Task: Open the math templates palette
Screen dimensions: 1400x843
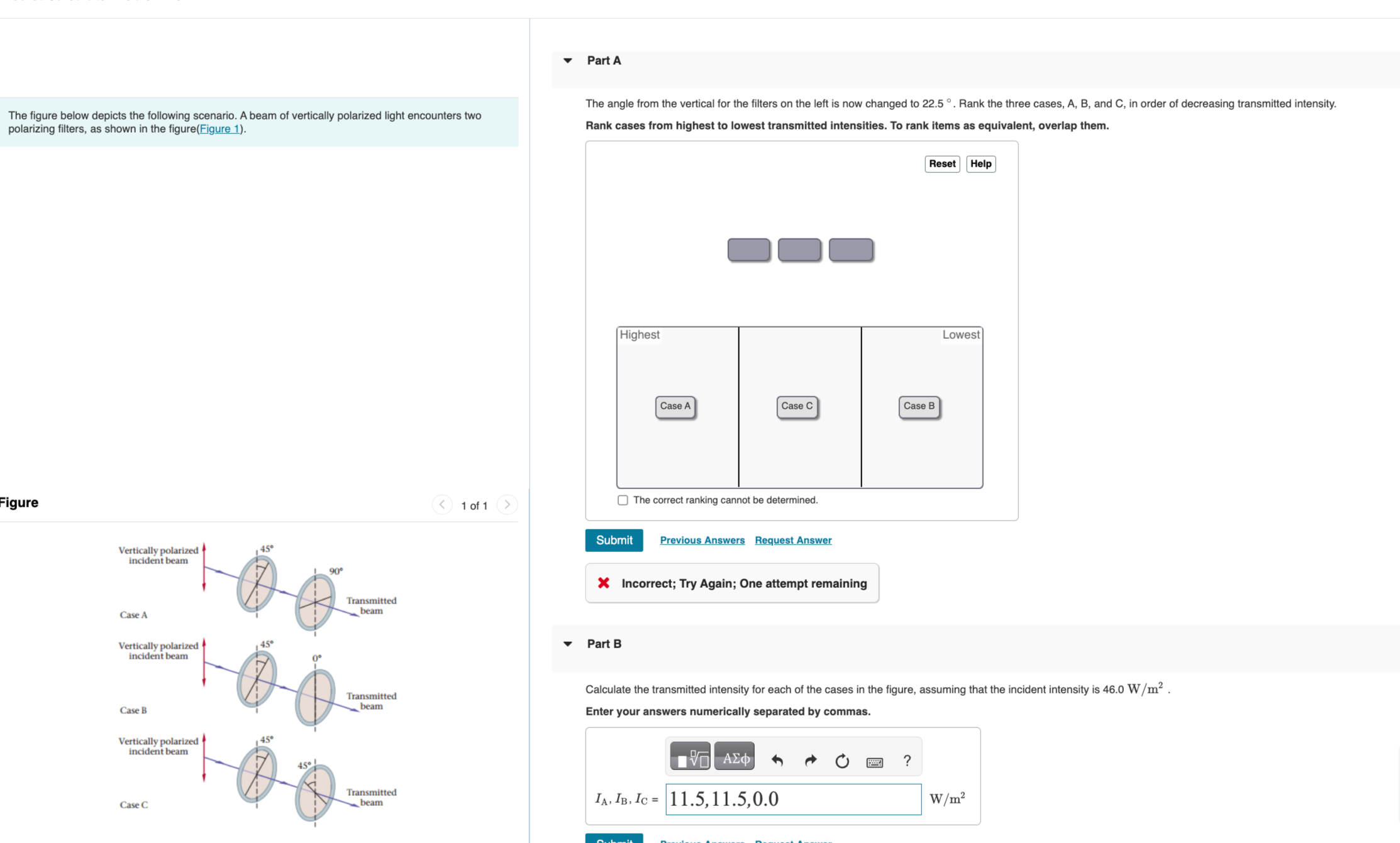Action: (x=689, y=756)
